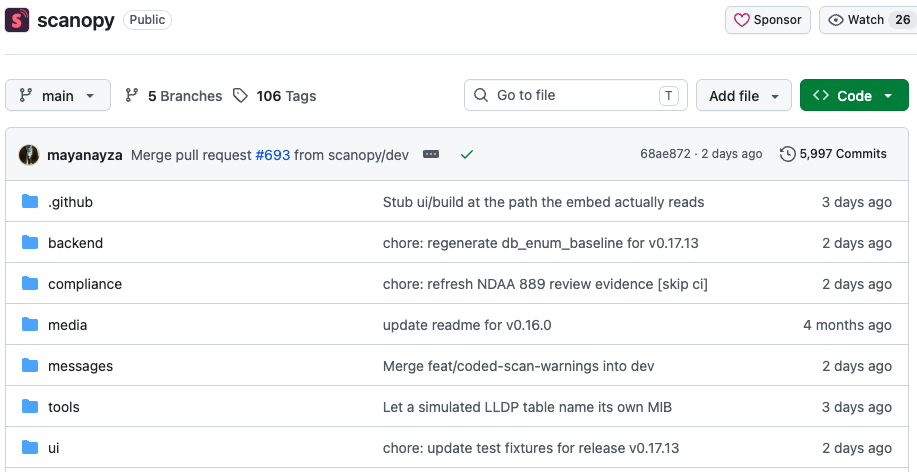Click the '3 days ago' timestamp for .github

click(x=857, y=202)
